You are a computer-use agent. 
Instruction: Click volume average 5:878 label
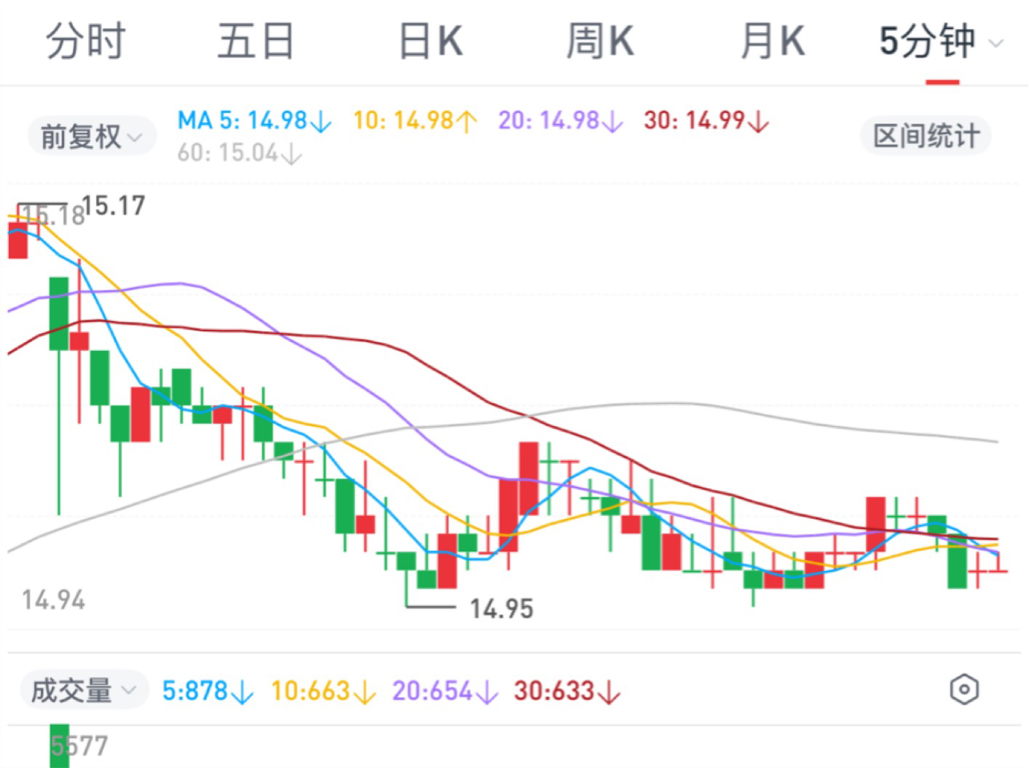click(x=207, y=691)
